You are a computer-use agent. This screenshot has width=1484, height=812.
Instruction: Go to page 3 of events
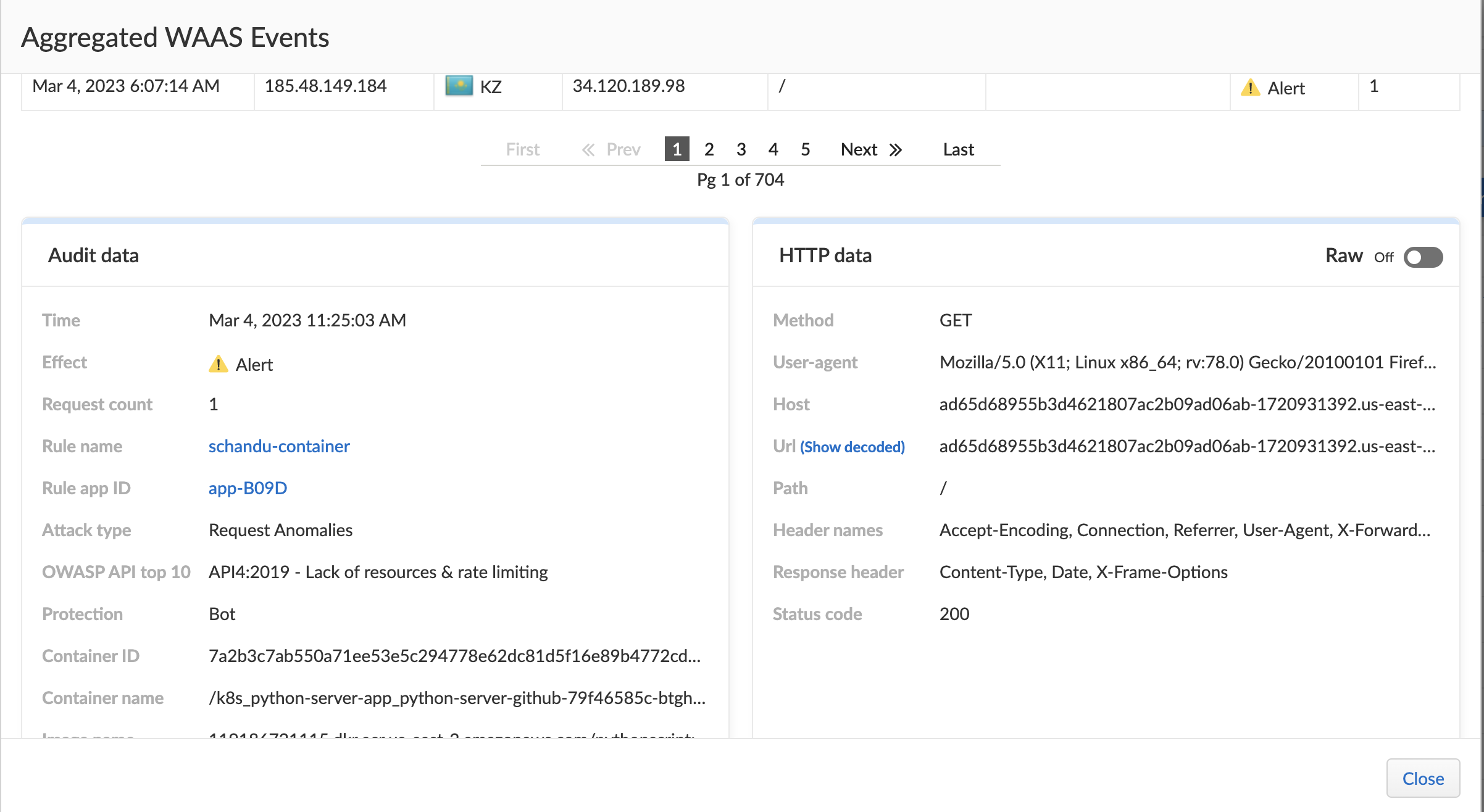click(741, 149)
